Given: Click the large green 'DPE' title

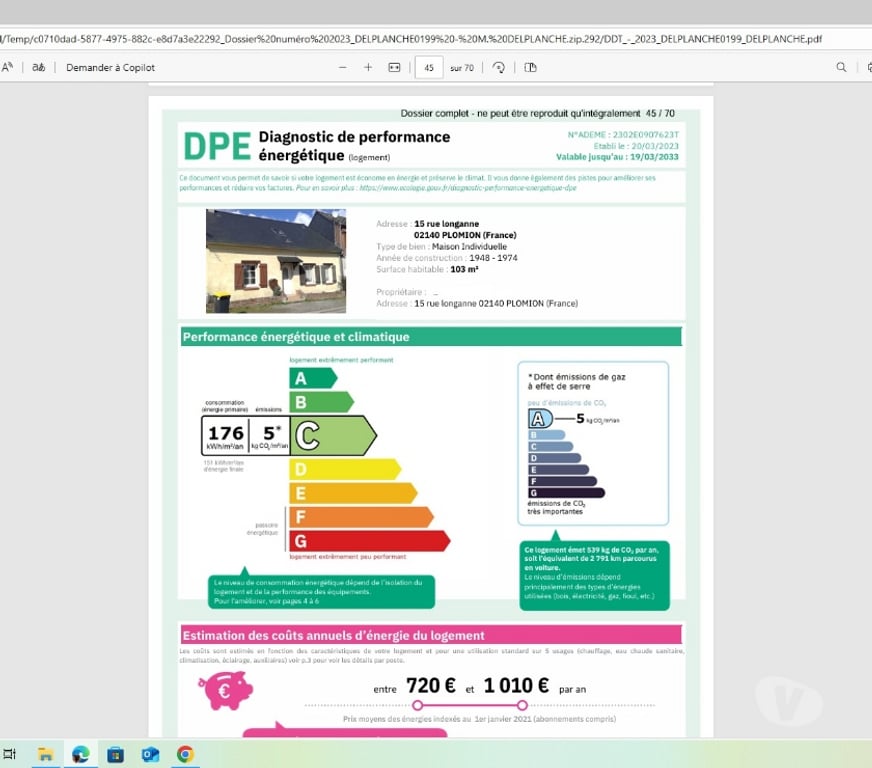Looking at the screenshot, I should click(217, 146).
